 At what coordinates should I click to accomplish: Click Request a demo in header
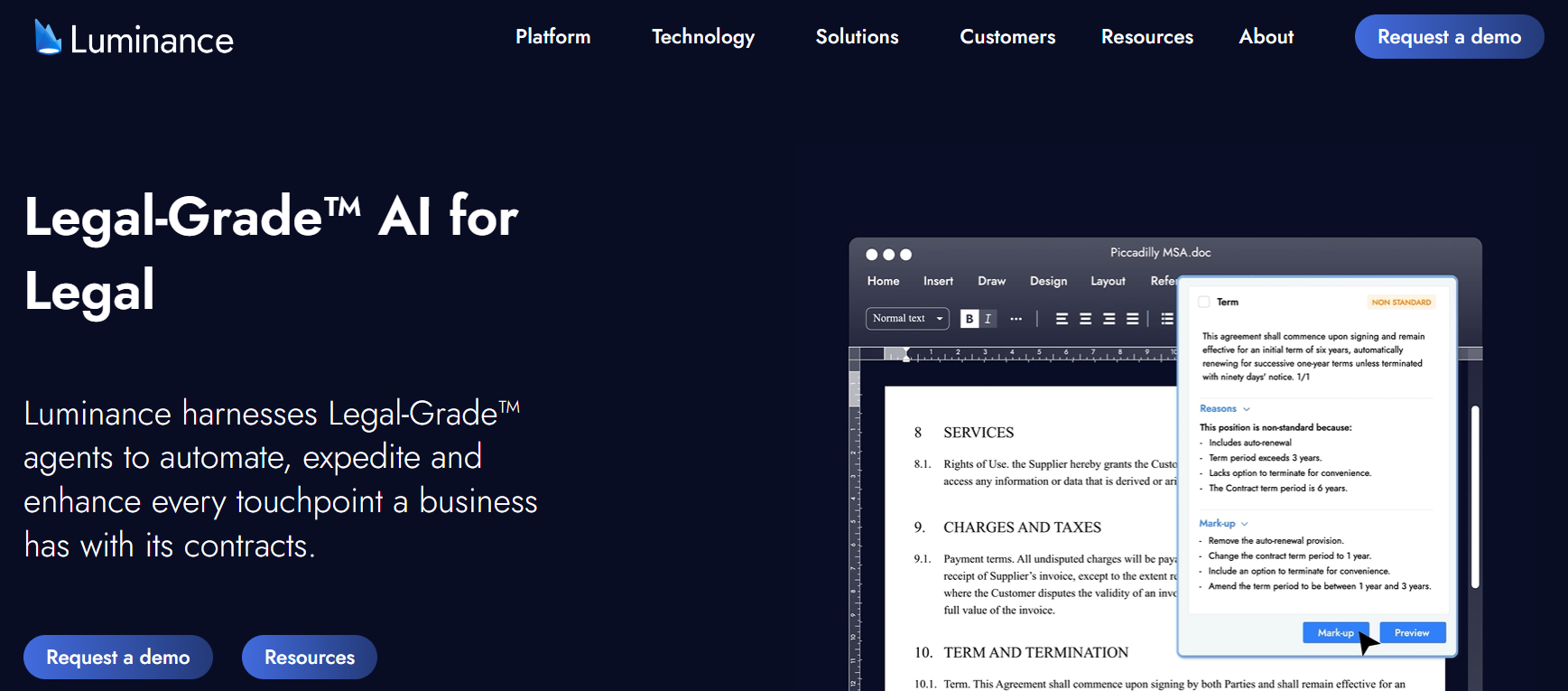coord(1449,37)
